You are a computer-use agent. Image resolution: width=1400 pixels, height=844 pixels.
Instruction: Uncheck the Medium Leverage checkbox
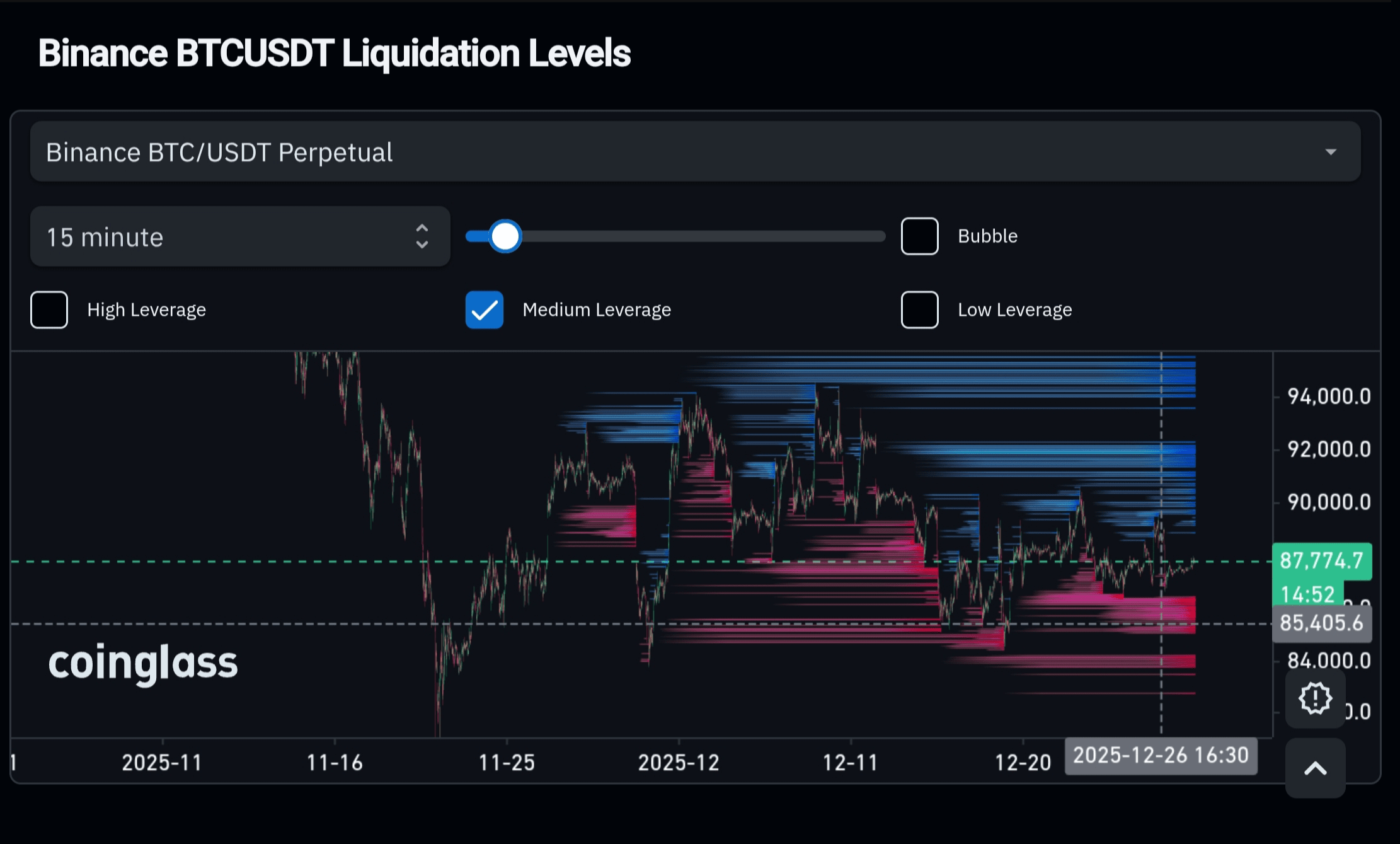tap(484, 309)
